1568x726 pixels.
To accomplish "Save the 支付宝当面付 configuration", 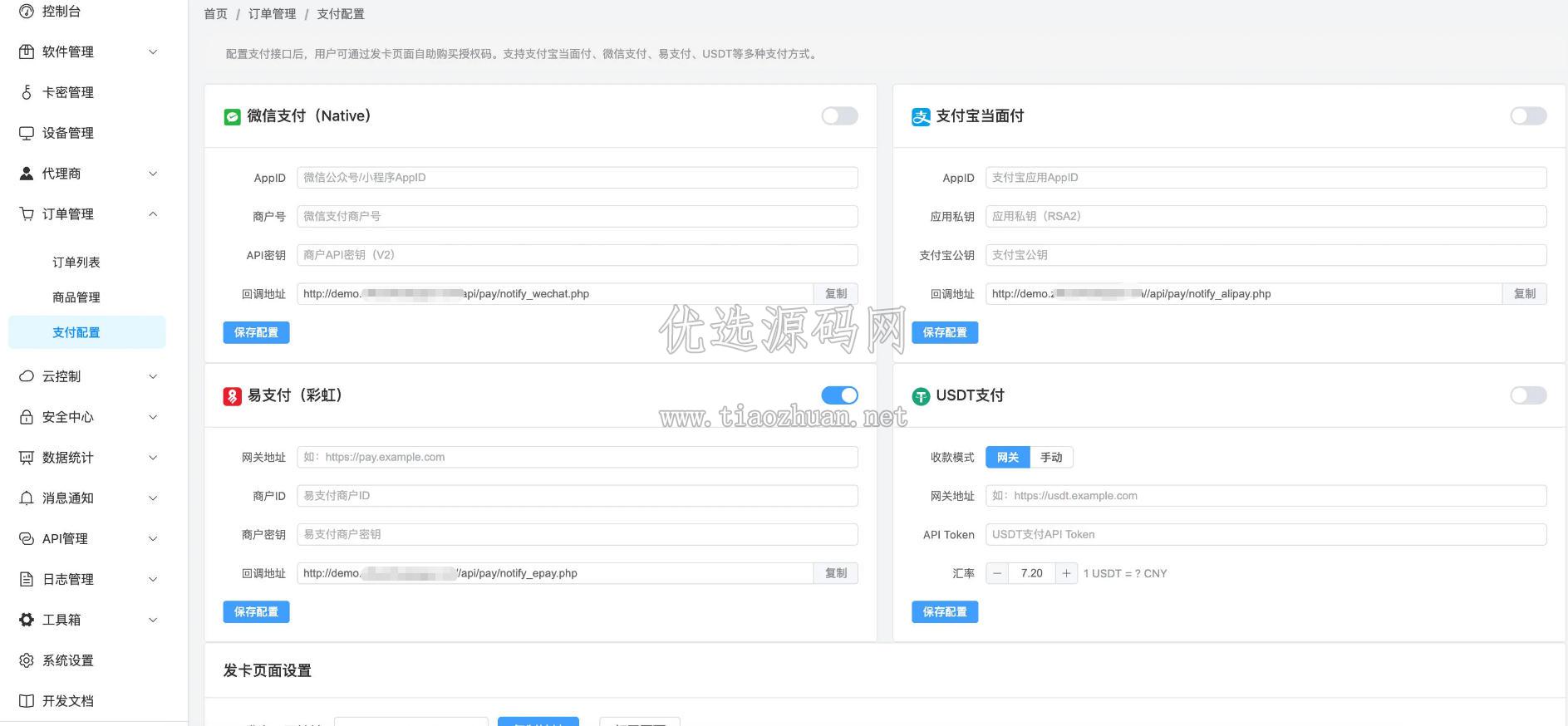I will [x=945, y=332].
